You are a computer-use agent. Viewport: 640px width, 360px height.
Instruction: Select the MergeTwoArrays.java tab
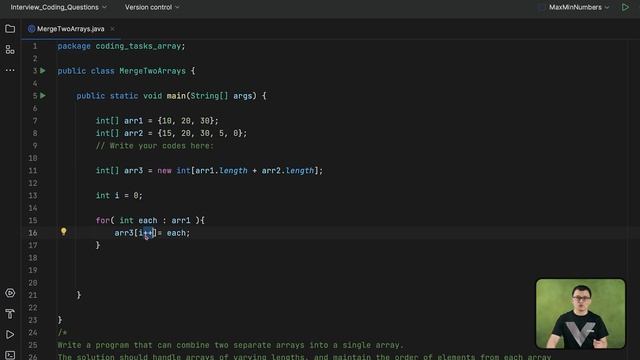click(70, 29)
